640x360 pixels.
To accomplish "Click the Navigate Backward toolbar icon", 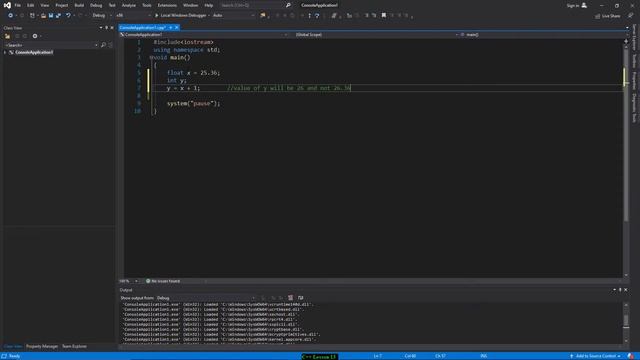I will click(x=10, y=16).
